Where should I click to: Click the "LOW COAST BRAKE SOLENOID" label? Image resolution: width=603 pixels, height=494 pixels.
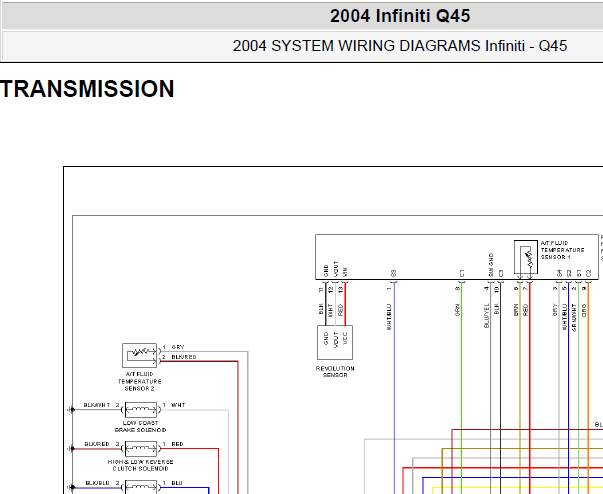(x=140, y=426)
